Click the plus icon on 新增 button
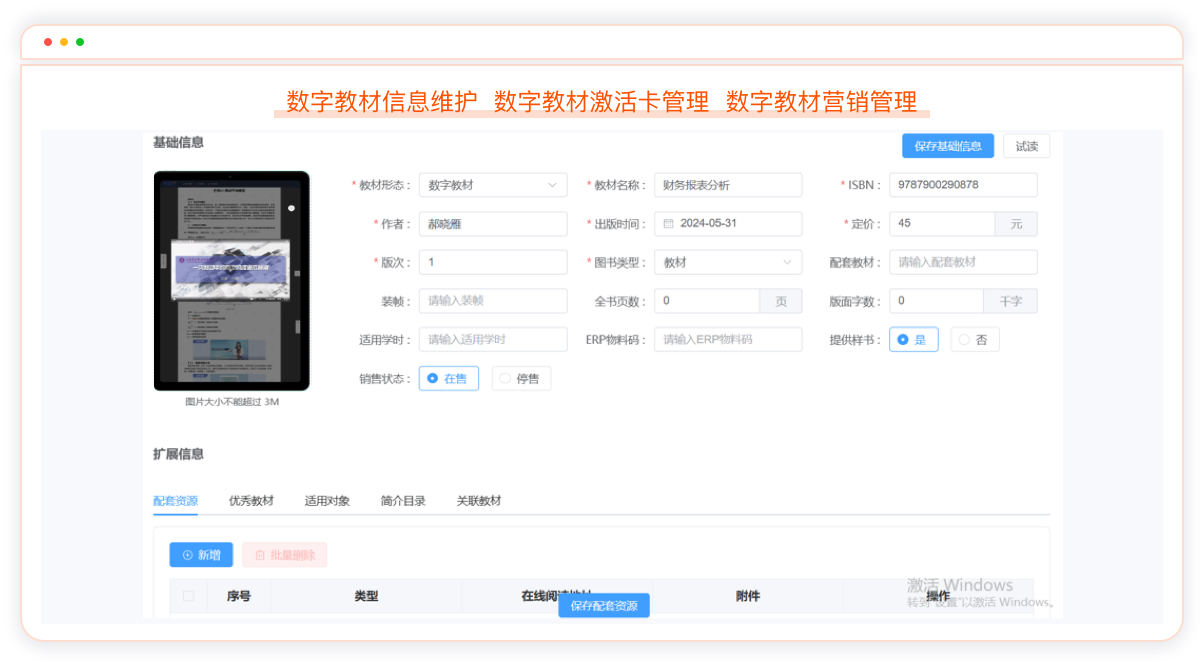 point(187,555)
